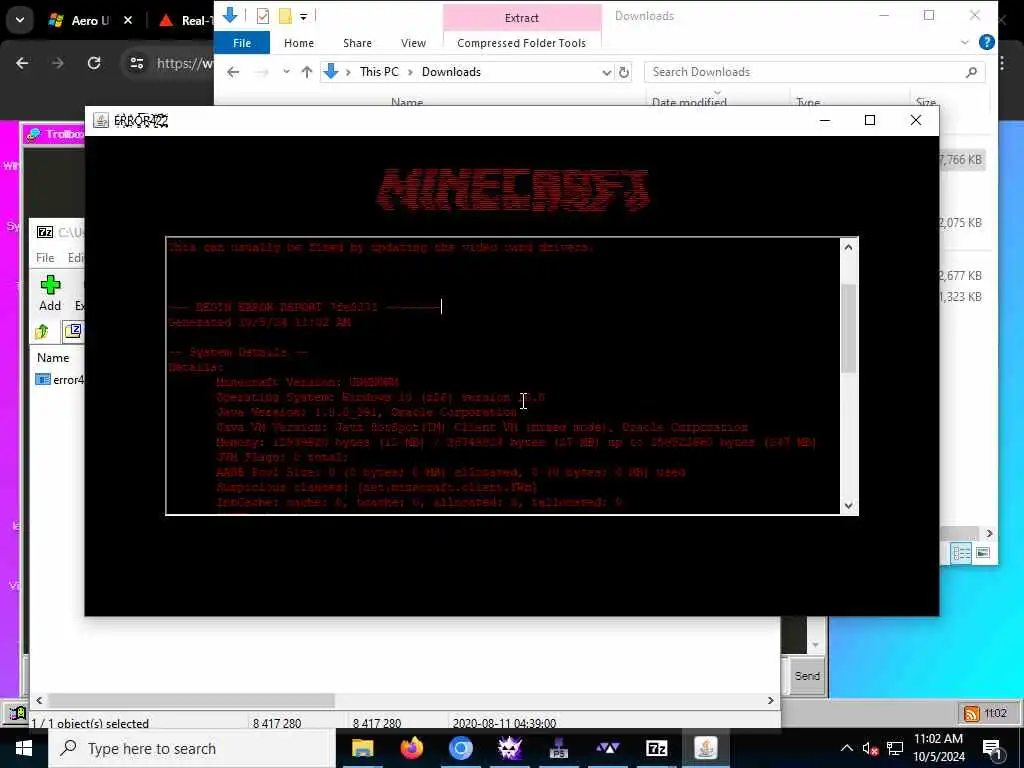The height and width of the screenshot is (768, 1024).
Task: Click This PC in the address bar
Action: point(379,72)
